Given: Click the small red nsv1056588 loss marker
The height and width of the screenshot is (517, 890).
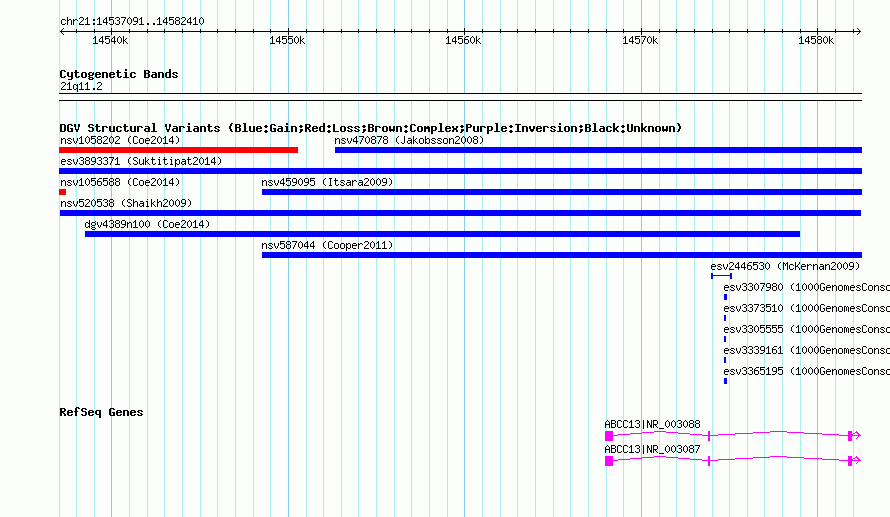Looking at the screenshot, I should pos(62,192).
